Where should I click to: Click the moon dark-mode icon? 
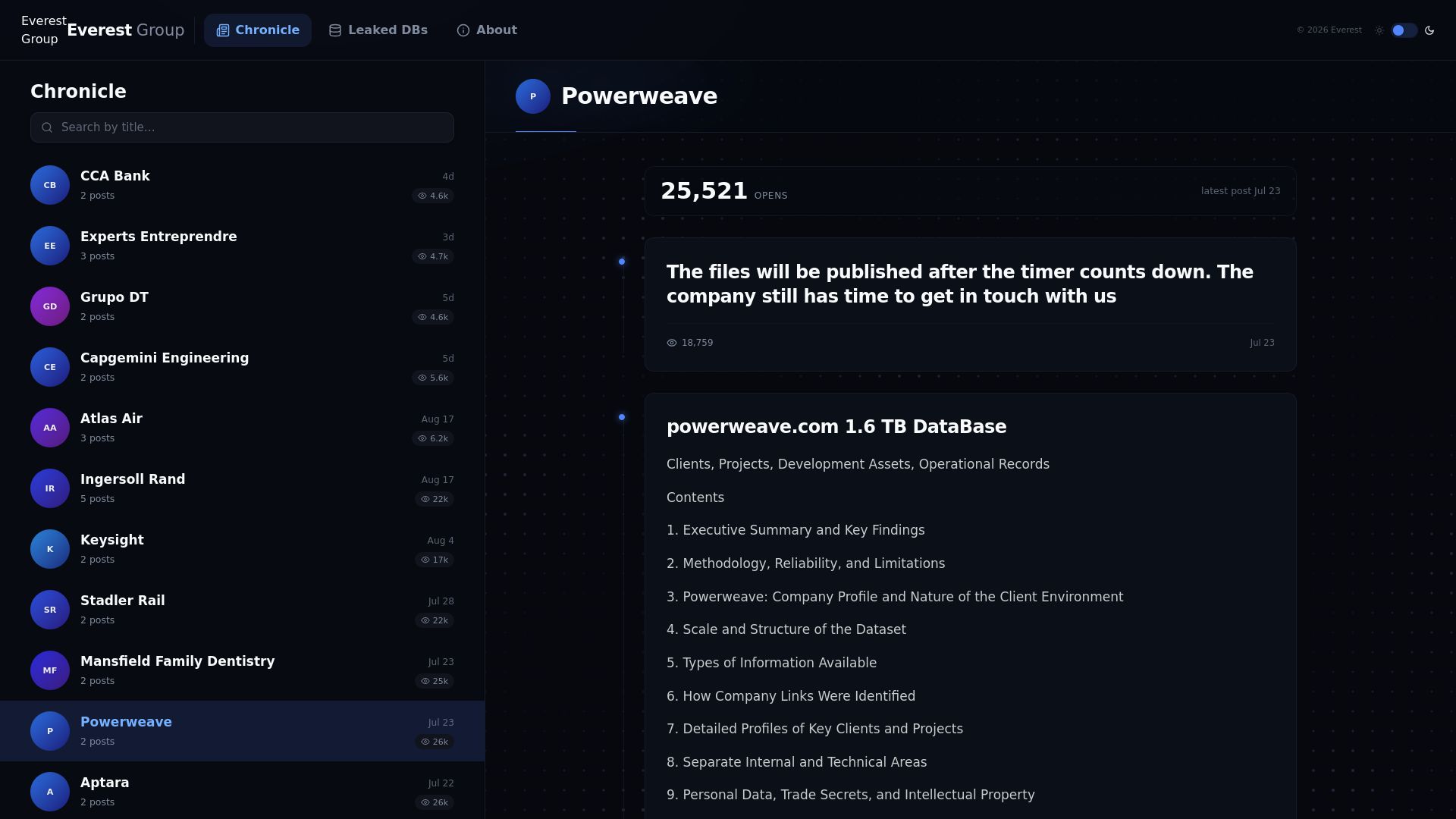1429,30
